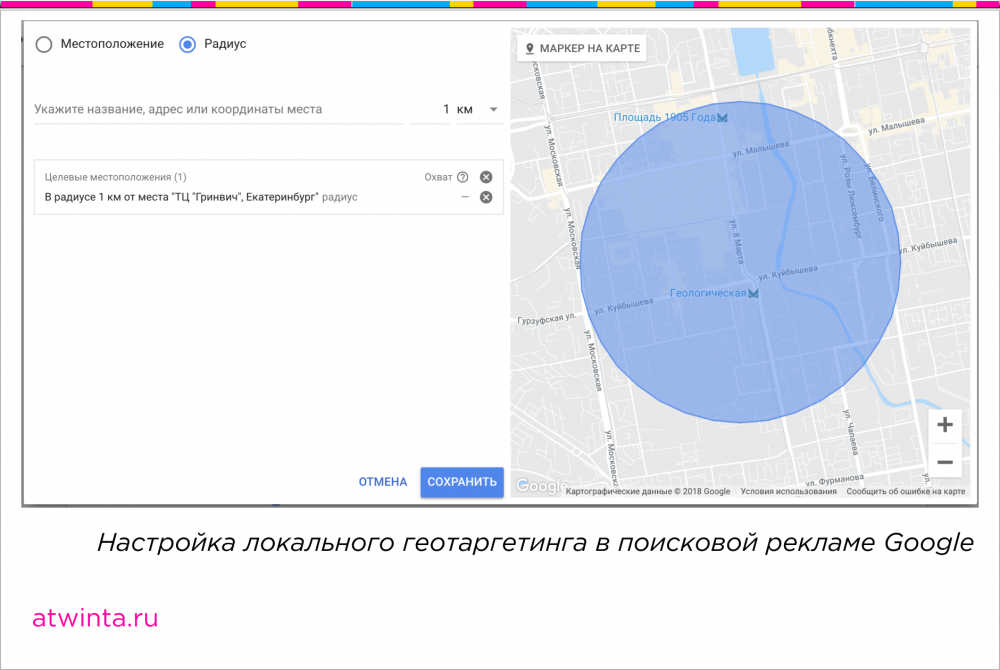The image size is (1000, 670).
Task: Click the radius value field showing 1
Action: 430,110
